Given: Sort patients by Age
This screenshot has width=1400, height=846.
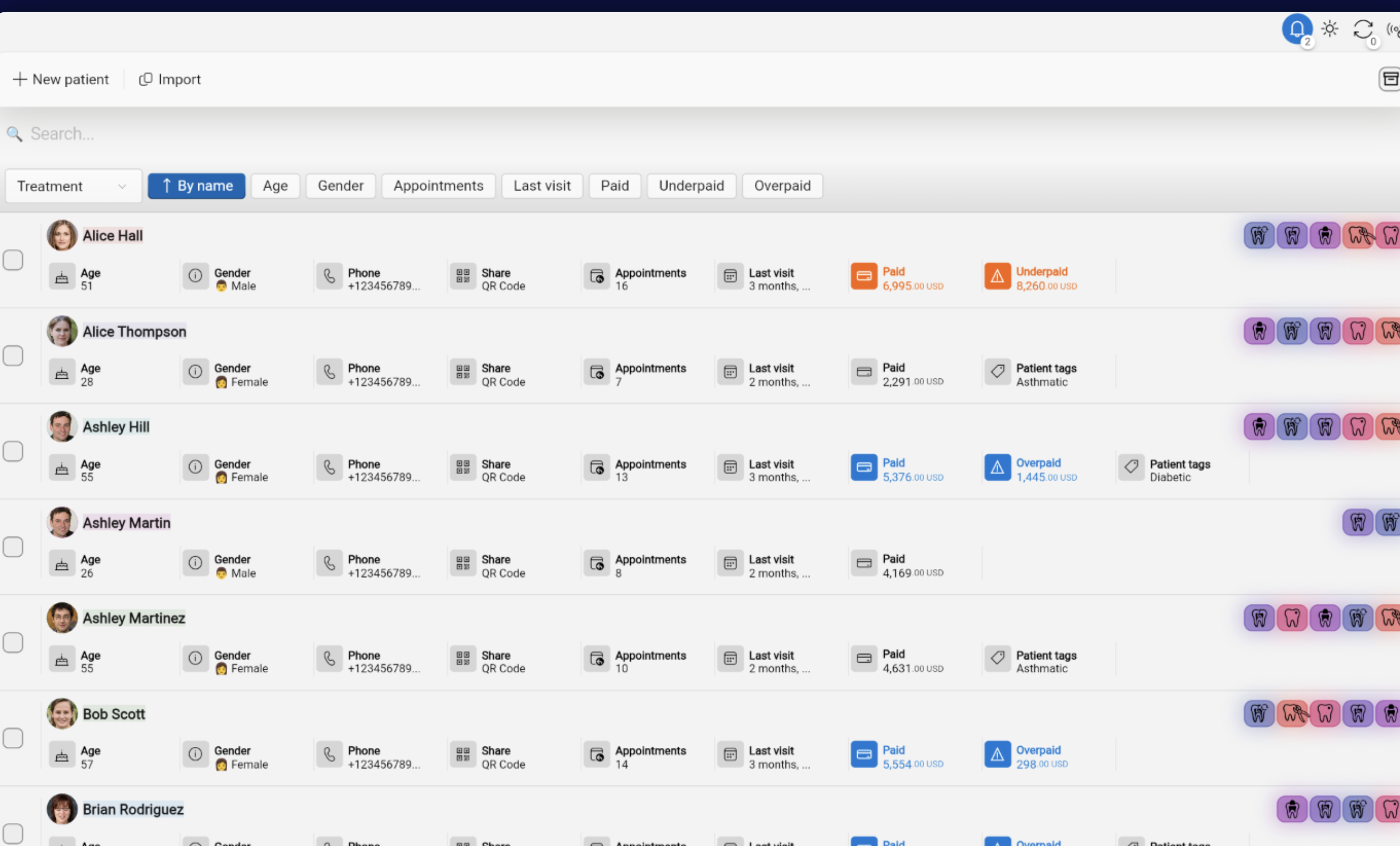Looking at the screenshot, I should [x=275, y=186].
